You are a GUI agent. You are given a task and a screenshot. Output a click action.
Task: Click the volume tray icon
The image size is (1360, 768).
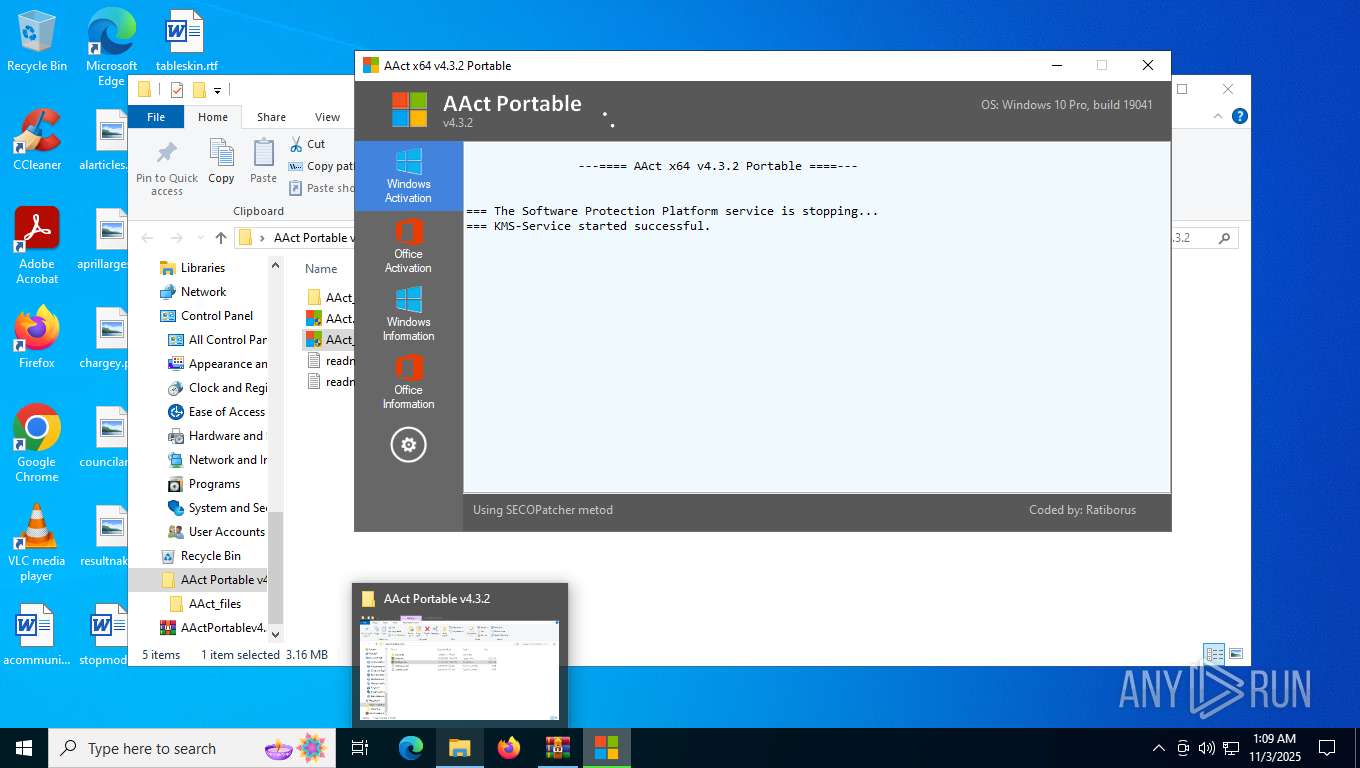pyautogui.click(x=1207, y=748)
